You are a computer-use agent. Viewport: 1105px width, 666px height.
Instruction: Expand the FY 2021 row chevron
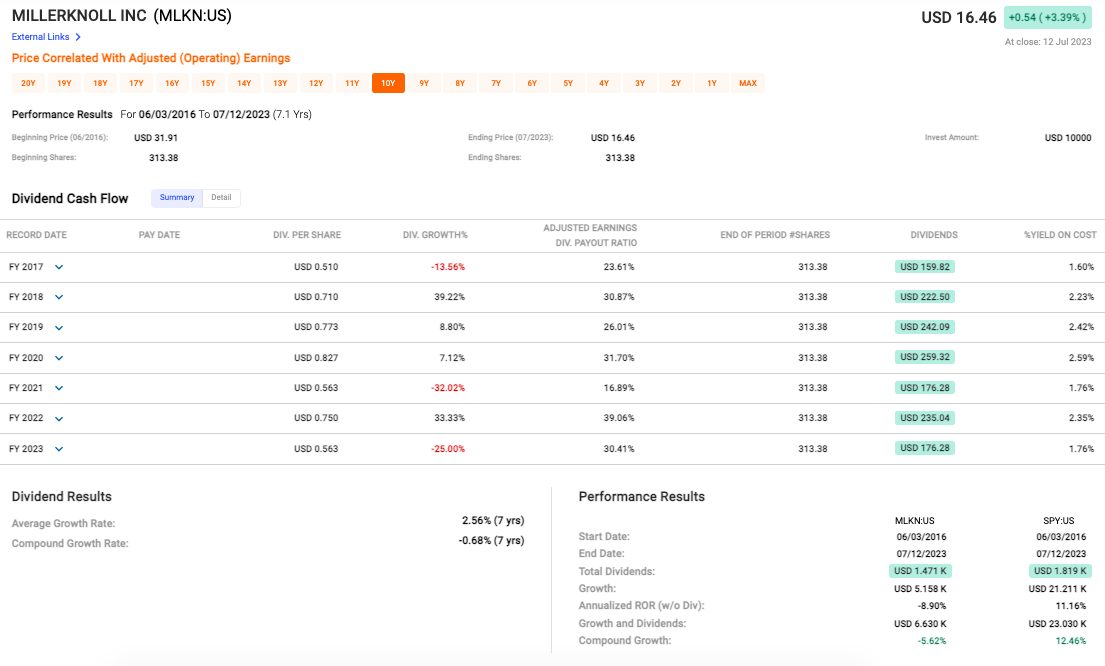point(59,388)
